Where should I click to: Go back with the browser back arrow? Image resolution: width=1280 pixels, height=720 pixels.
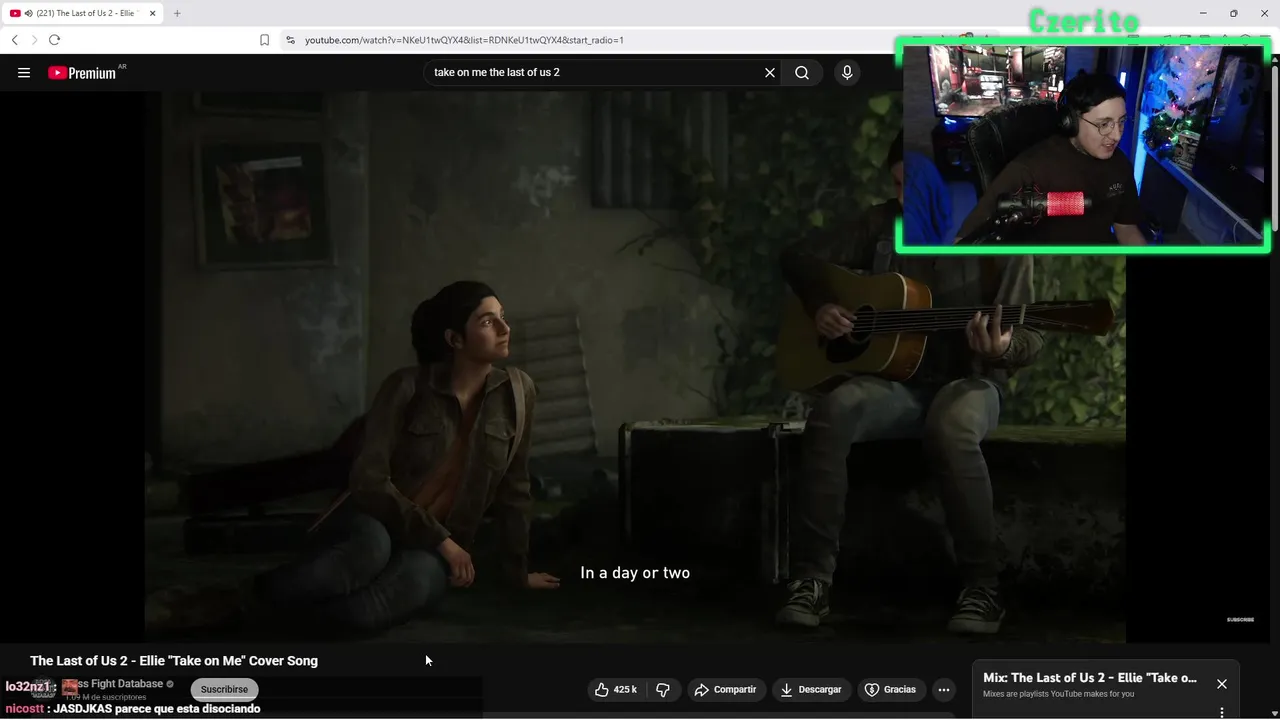click(14, 40)
